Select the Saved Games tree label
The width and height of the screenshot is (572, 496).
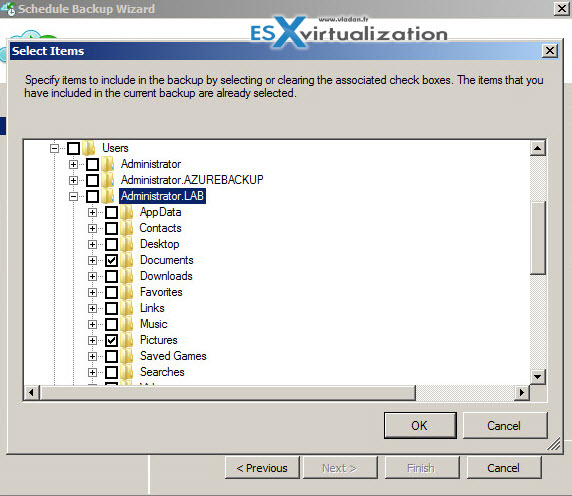[173, 356]
